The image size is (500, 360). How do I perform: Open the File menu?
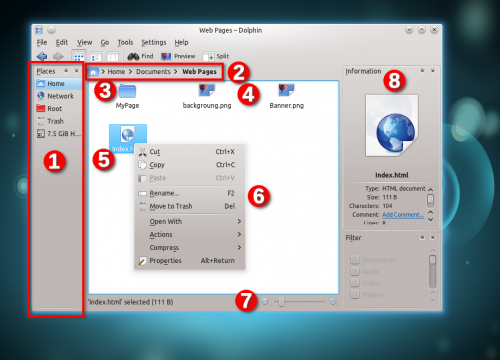(42, 42)
